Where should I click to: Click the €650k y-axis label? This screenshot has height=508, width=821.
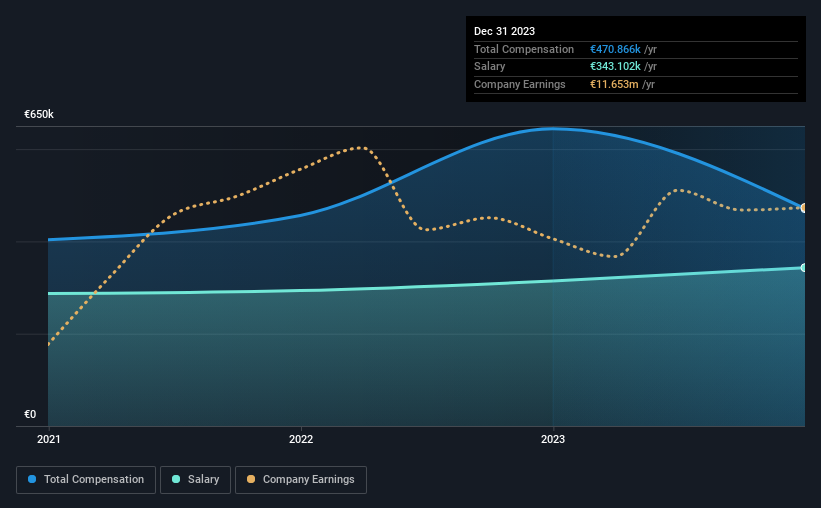tap(39, 114)
